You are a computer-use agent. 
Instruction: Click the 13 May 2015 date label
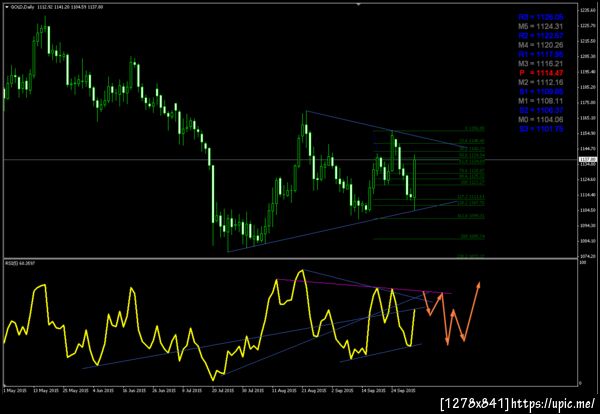46,391
